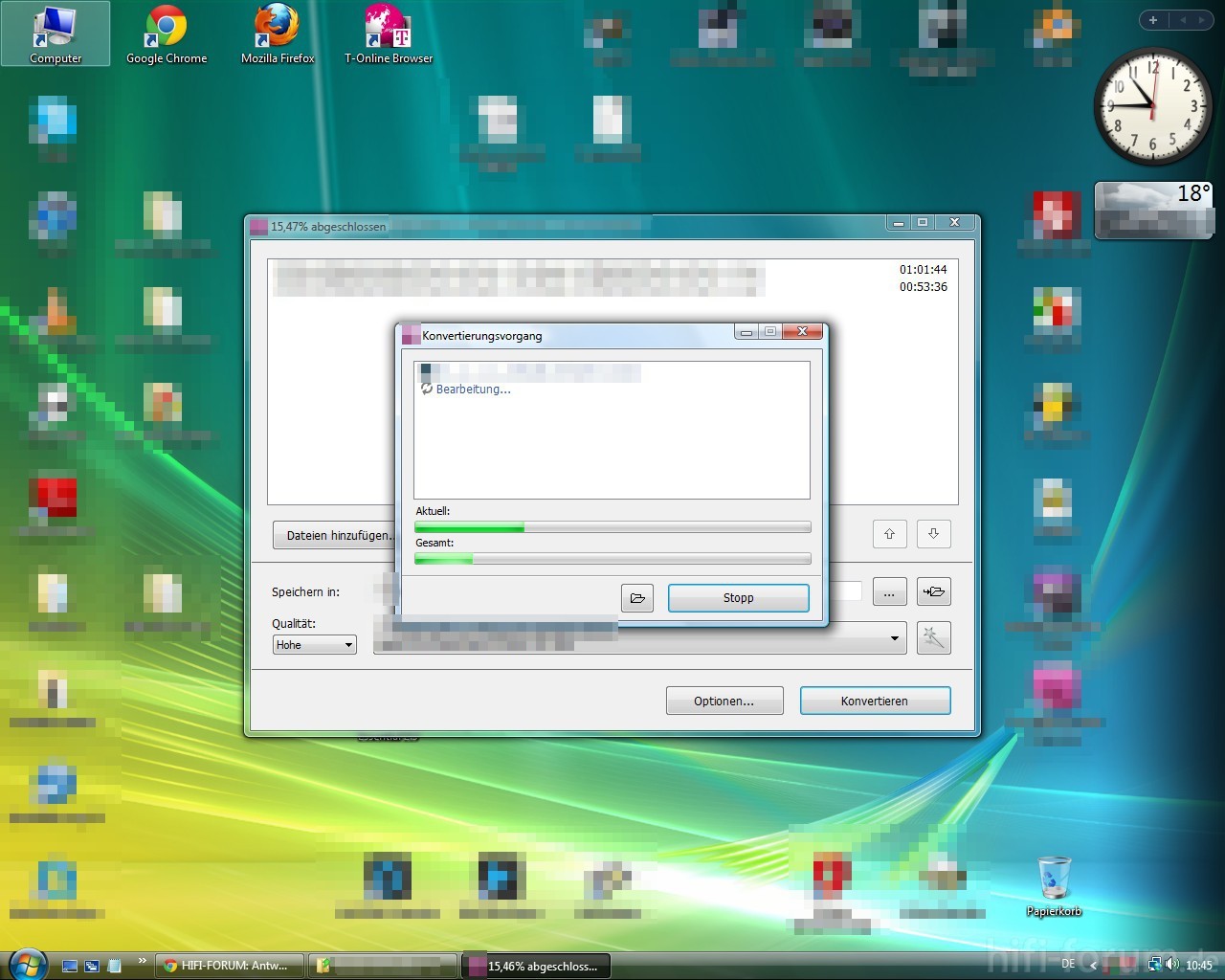Click the Aktuell progress bar
The height and width of the screenshot is (980, 1225).
(x=612, y=527)
